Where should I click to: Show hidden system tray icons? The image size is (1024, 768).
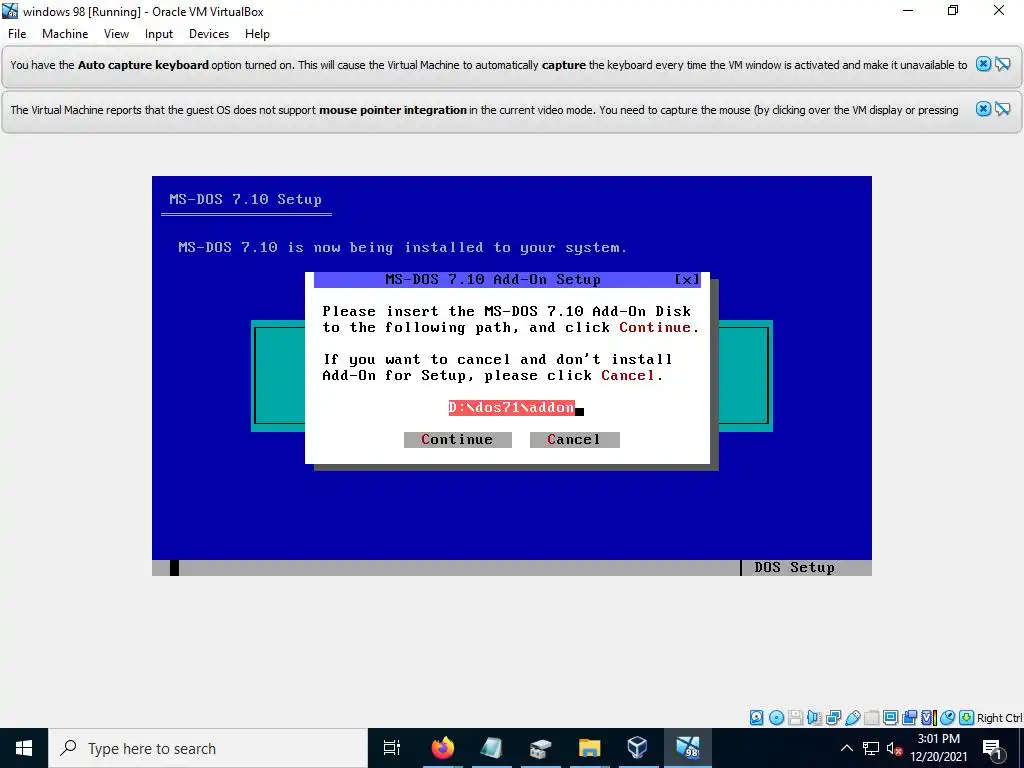[x=846, y=748]
